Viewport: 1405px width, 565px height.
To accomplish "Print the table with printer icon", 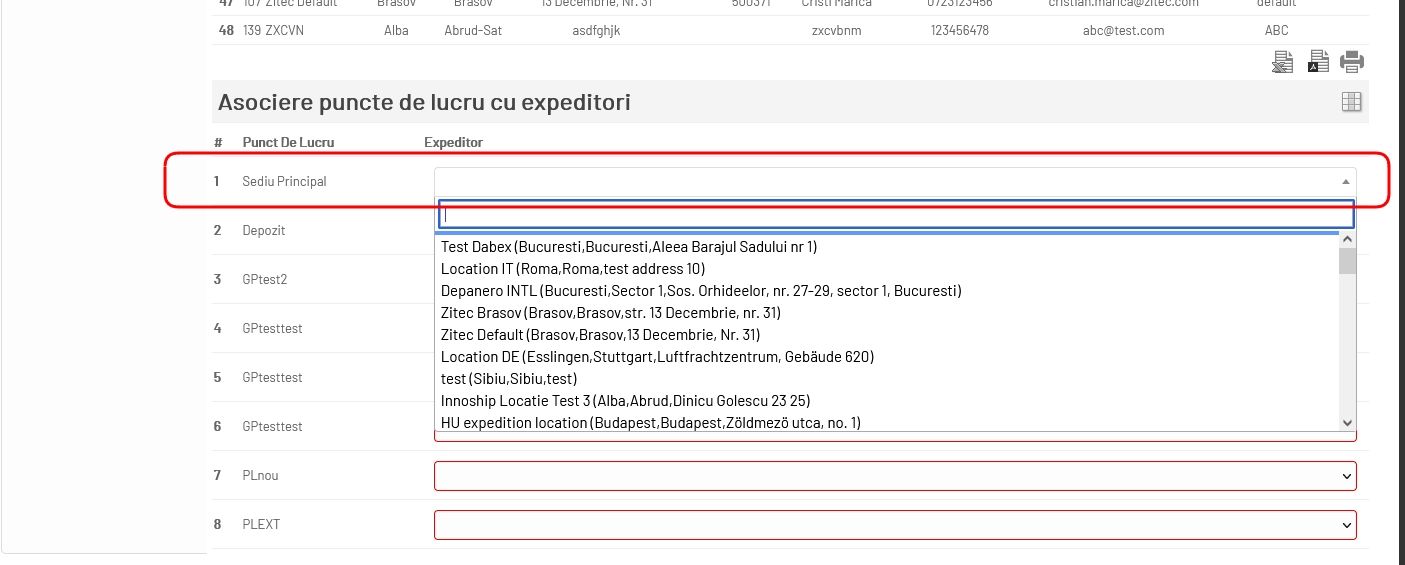I will point(1352,62).
